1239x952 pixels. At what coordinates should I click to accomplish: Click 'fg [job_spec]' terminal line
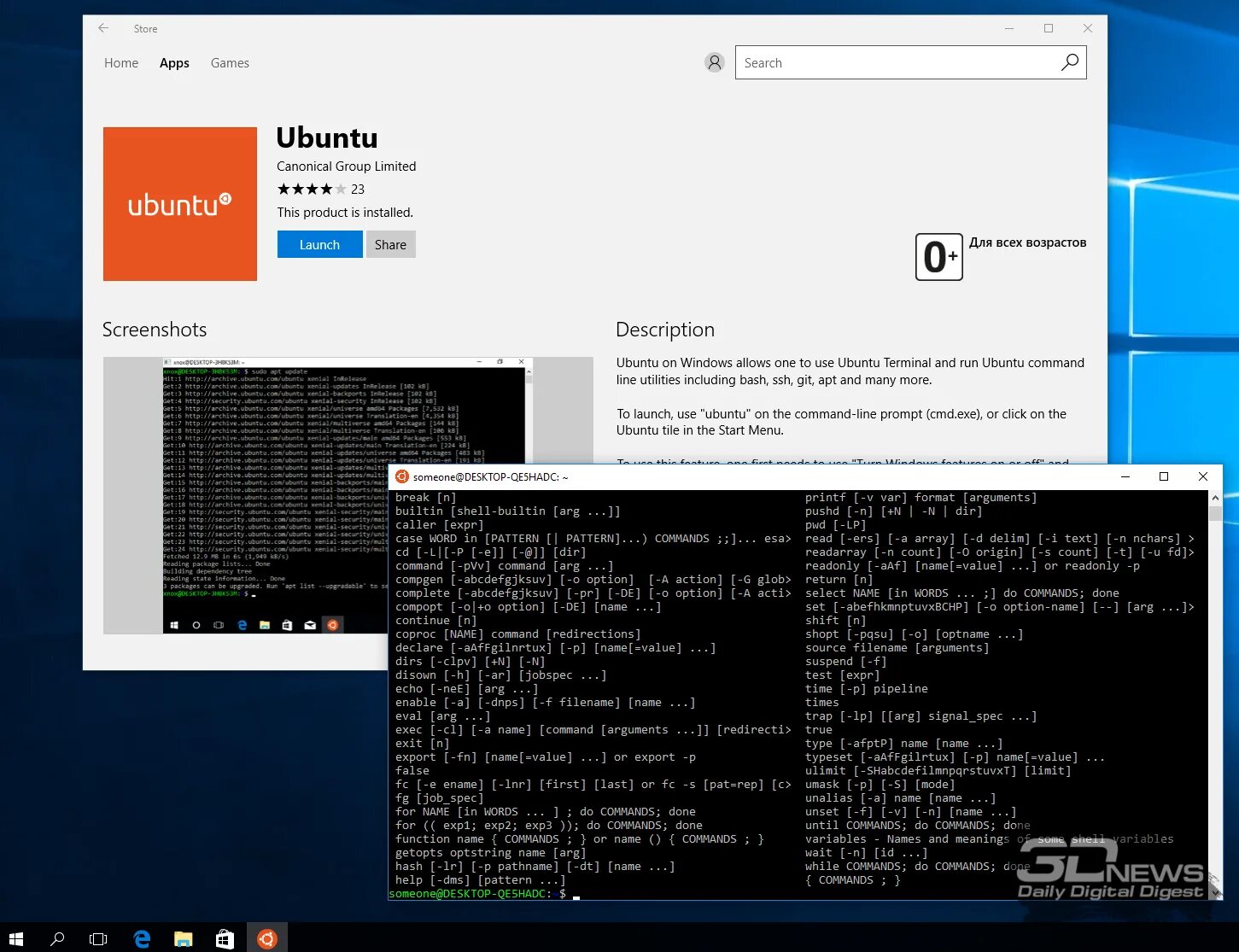pos(440,798)
